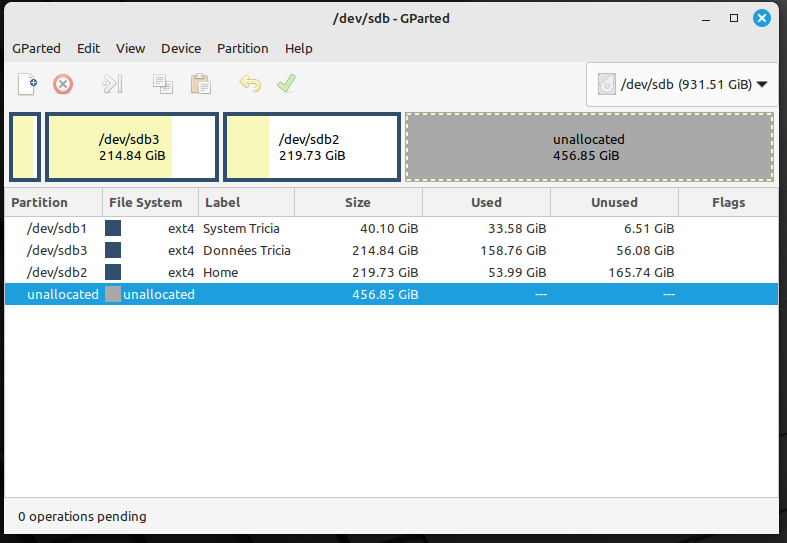Open the View menu
Image resolution: width=787 pixels, height=543 pixels.
tap(130, 48)
